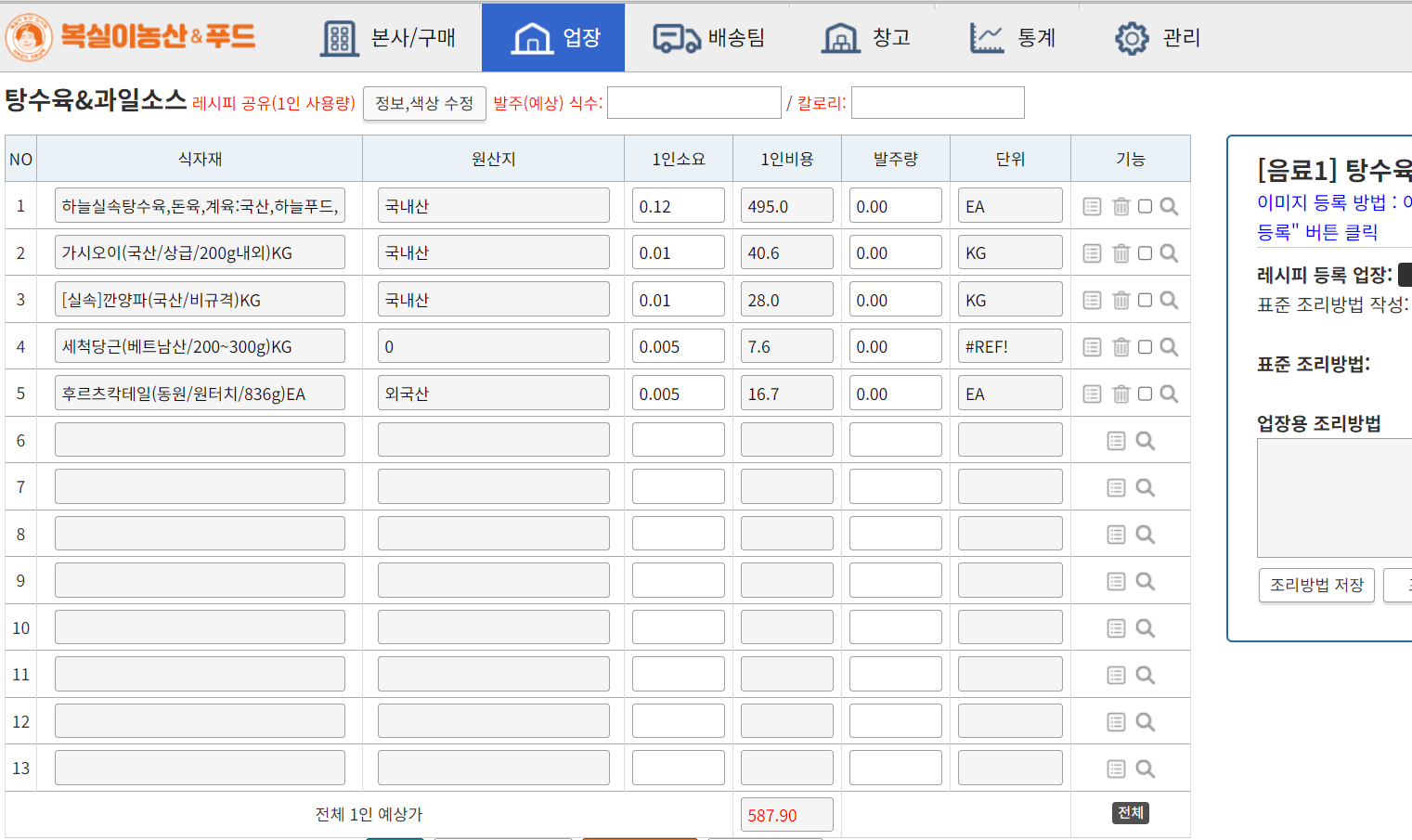Click the magnifier icon in row 2
The height and width of the screenshot is (840, 1412).
pos(1169,253)
